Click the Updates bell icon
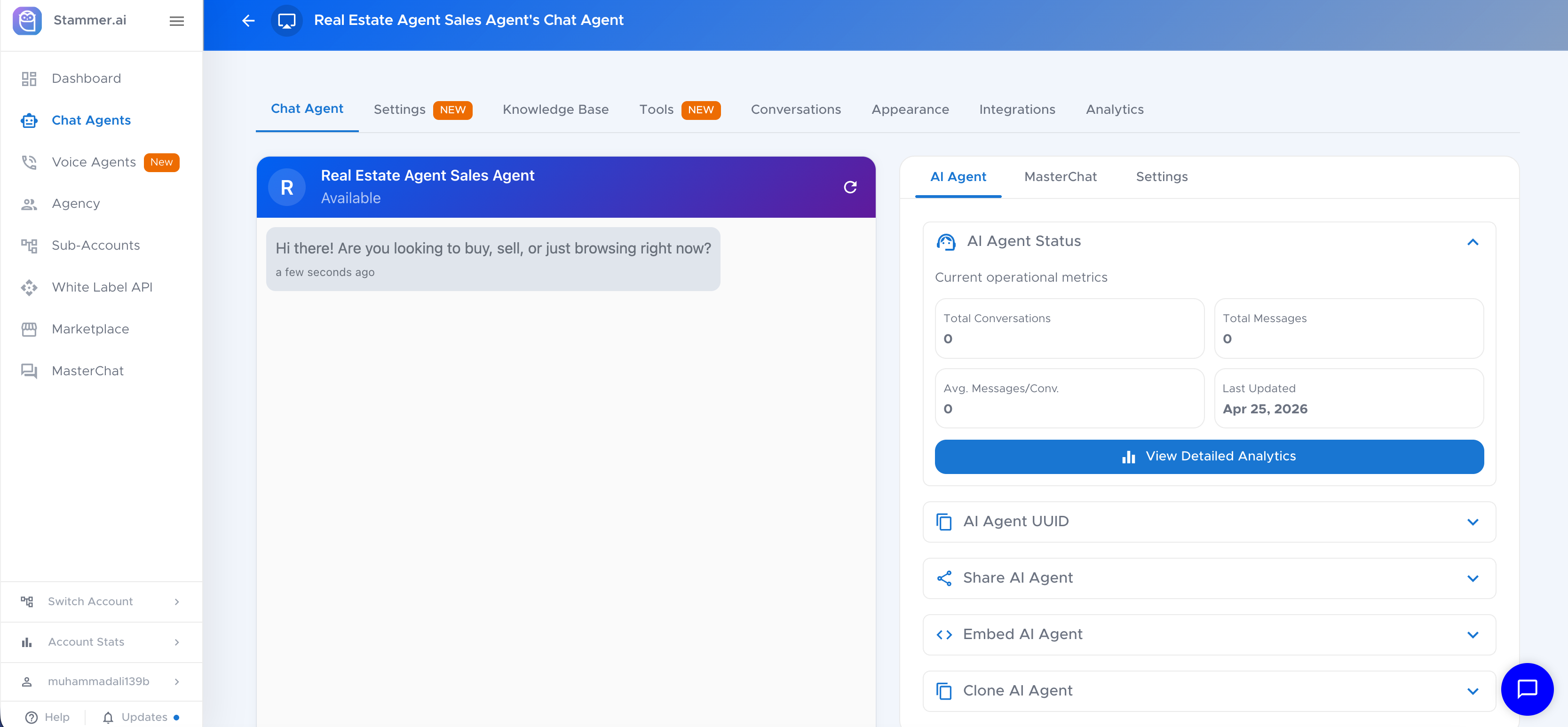This screenshot has height=727, width=1568. click(x=108, y=717)
